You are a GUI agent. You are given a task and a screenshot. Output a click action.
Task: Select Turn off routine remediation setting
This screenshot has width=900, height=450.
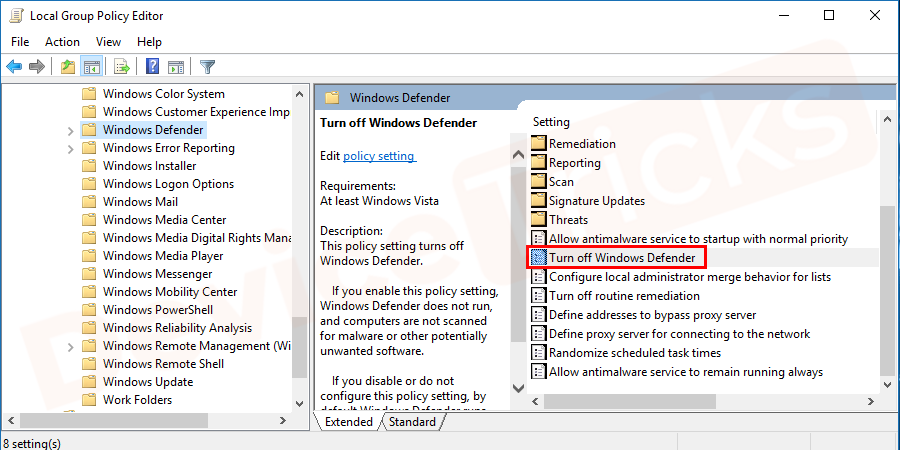click(624, 296)
